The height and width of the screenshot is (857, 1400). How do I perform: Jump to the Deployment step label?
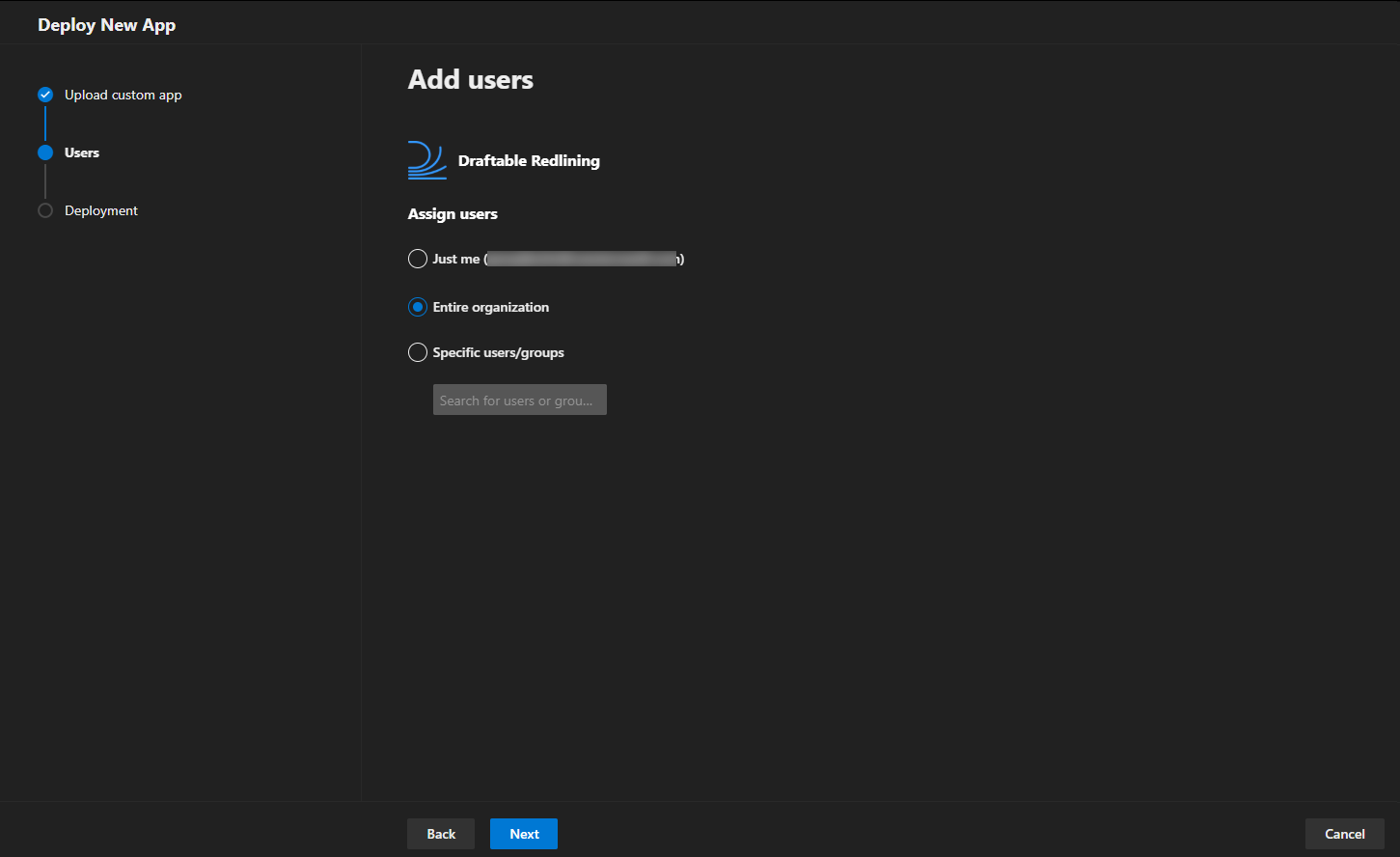coord(101,210)
